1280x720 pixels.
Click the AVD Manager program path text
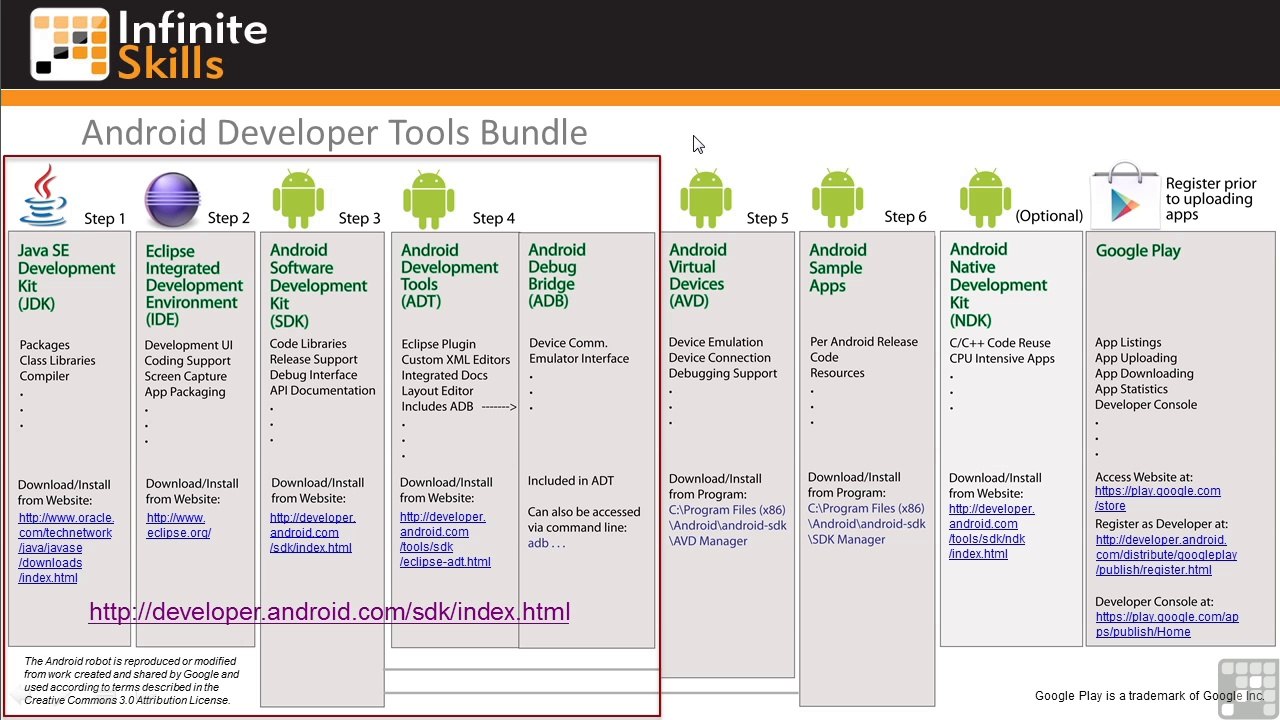[727, 526]
